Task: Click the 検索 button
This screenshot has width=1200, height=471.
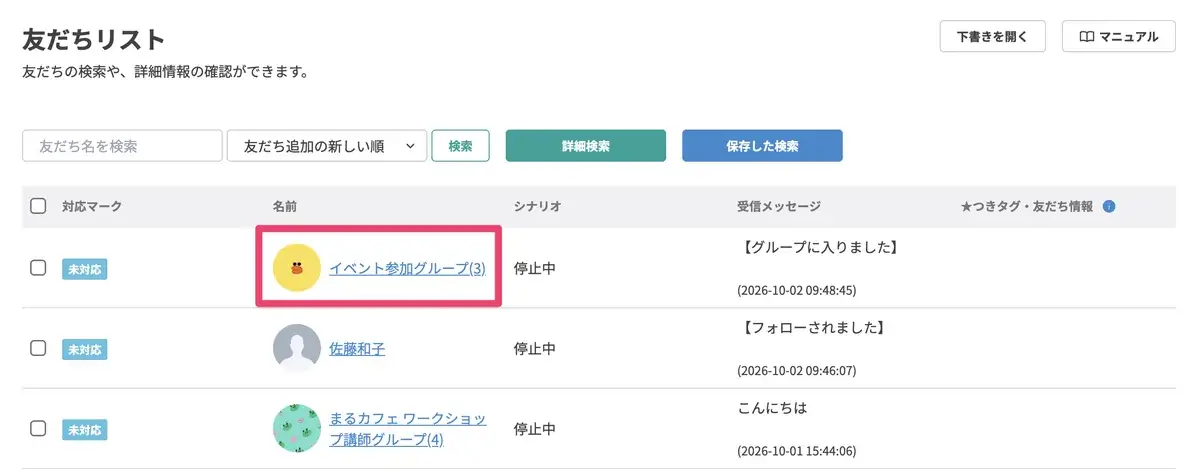Action: point(460,146)
